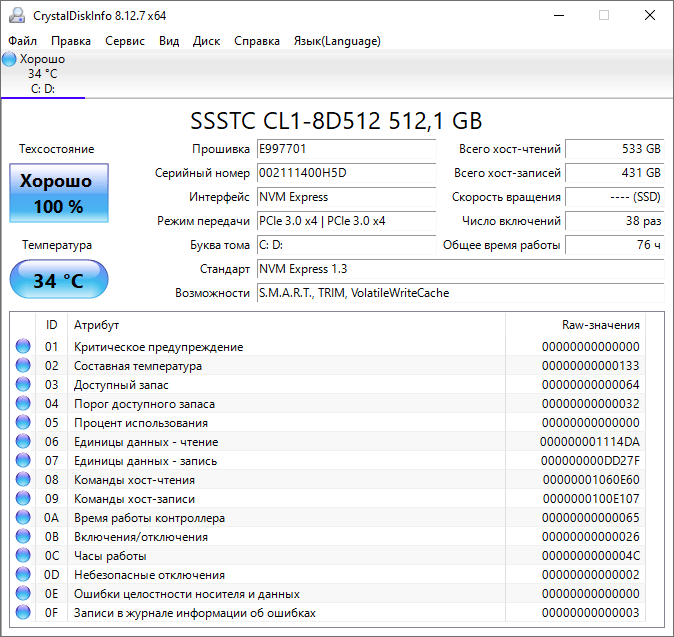Select the Критическое предупреждение attribute text

(159, 347)
